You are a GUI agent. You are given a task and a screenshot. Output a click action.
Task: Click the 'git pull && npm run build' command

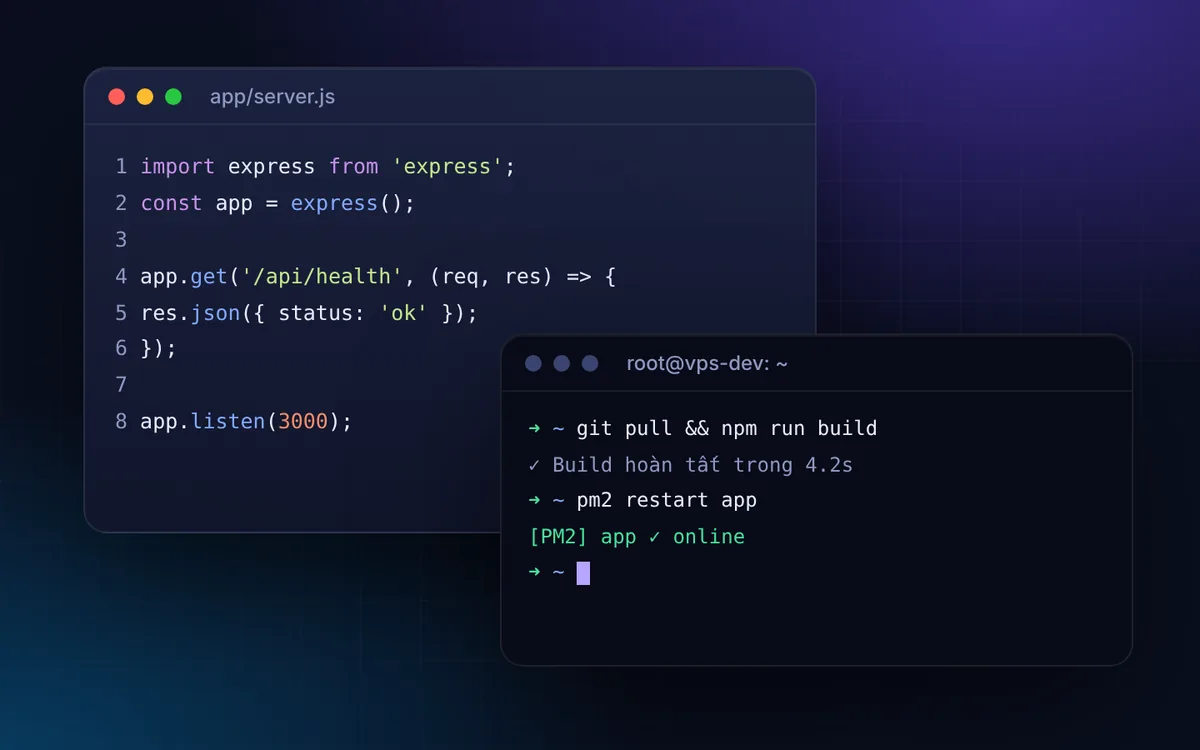click(727, 428)
